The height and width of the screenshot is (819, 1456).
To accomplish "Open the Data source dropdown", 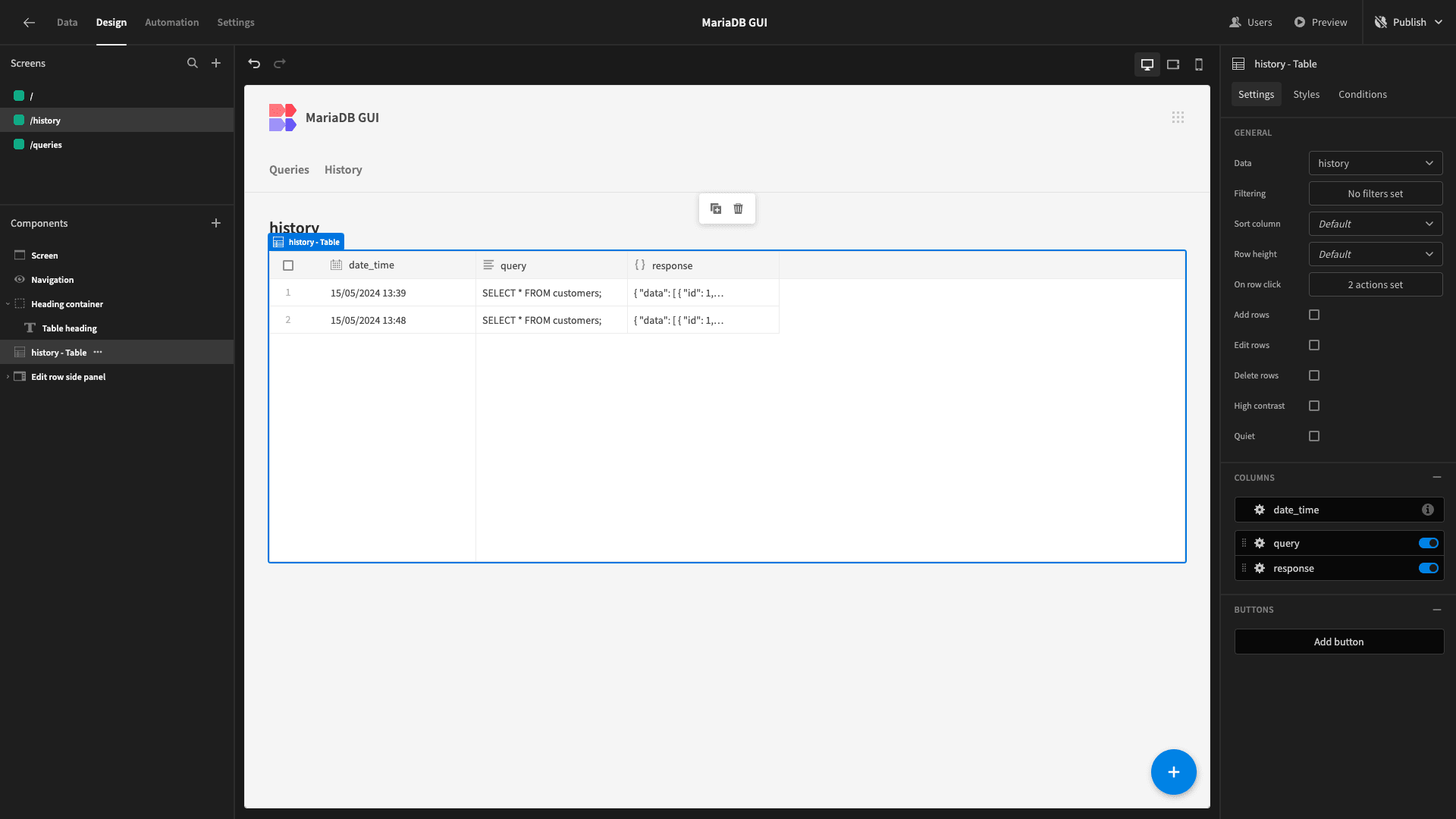I will pos(1376,163).
